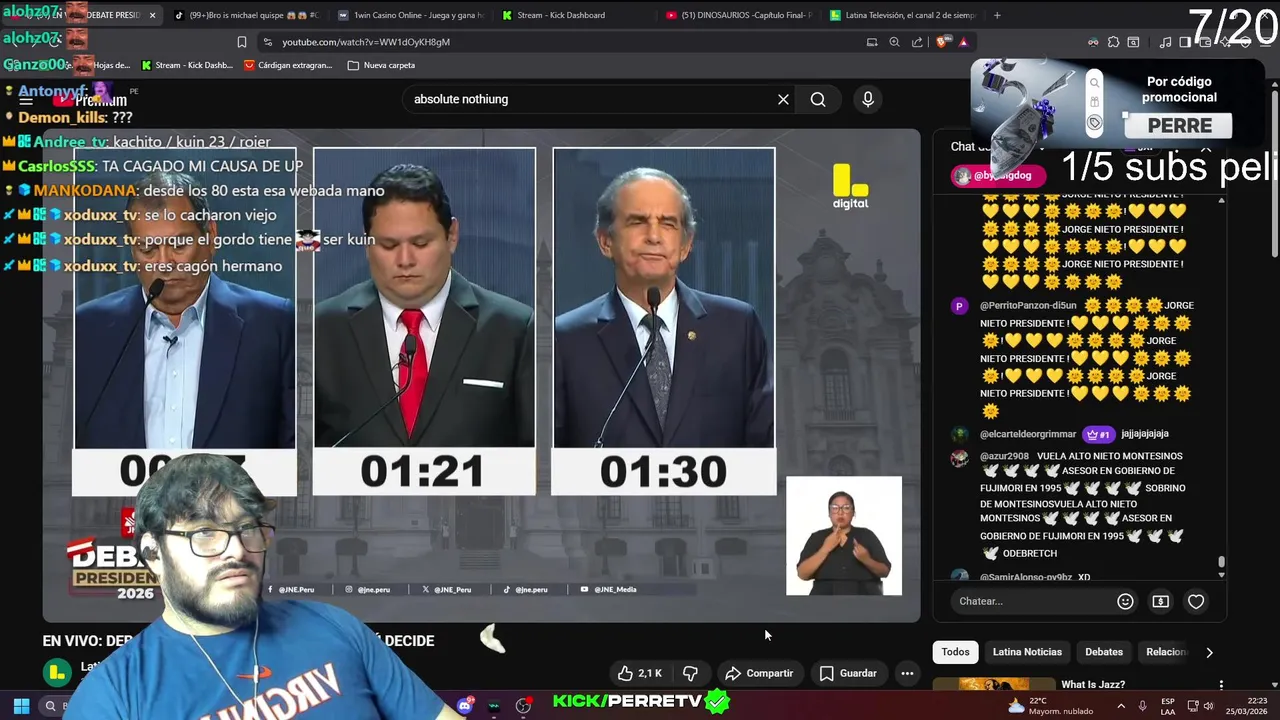This screenshot has width=1280, height=720.
Task: Open a new browser tab with plus
Action: pyautogui.click(x=997, y=15)
